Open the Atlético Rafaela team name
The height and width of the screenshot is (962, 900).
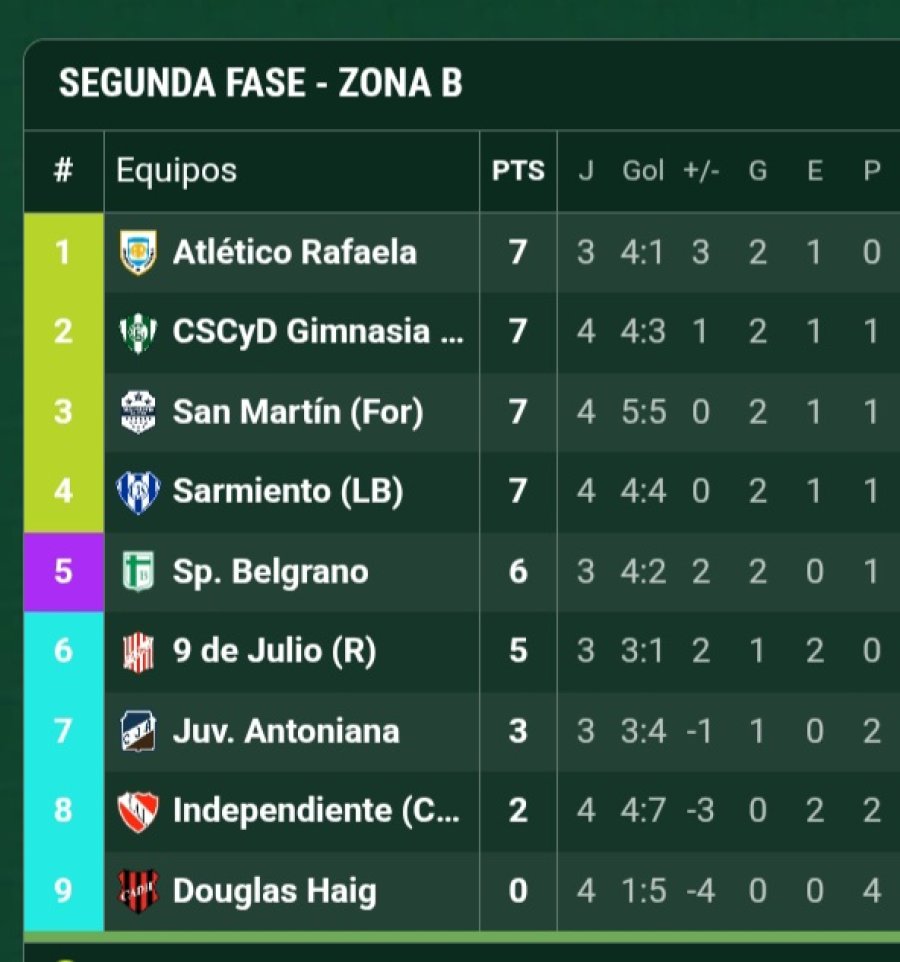[294, 252]
